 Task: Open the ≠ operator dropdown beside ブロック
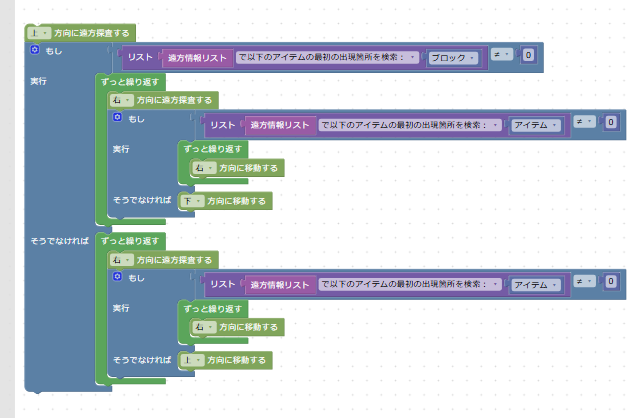[502, 54]
